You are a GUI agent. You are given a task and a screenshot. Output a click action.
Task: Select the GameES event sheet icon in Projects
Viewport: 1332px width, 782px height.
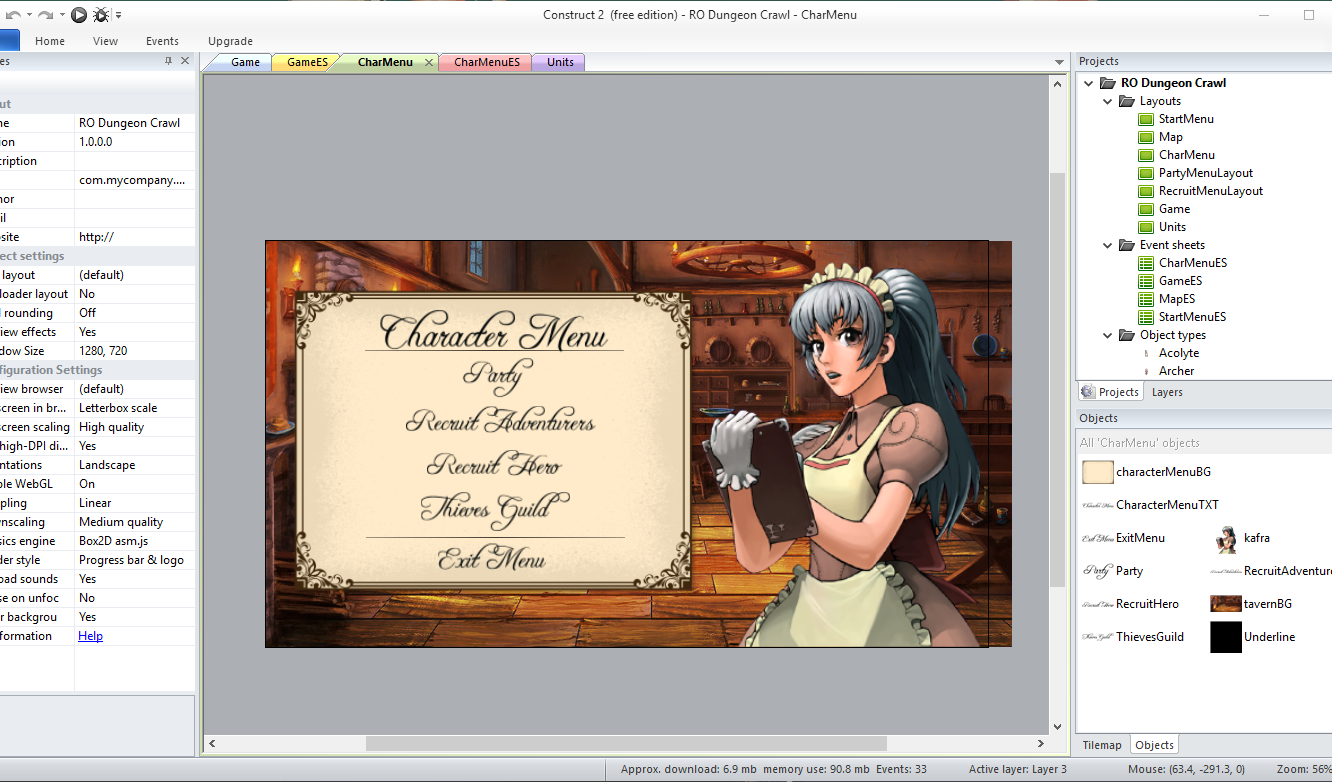point(1146,281)
